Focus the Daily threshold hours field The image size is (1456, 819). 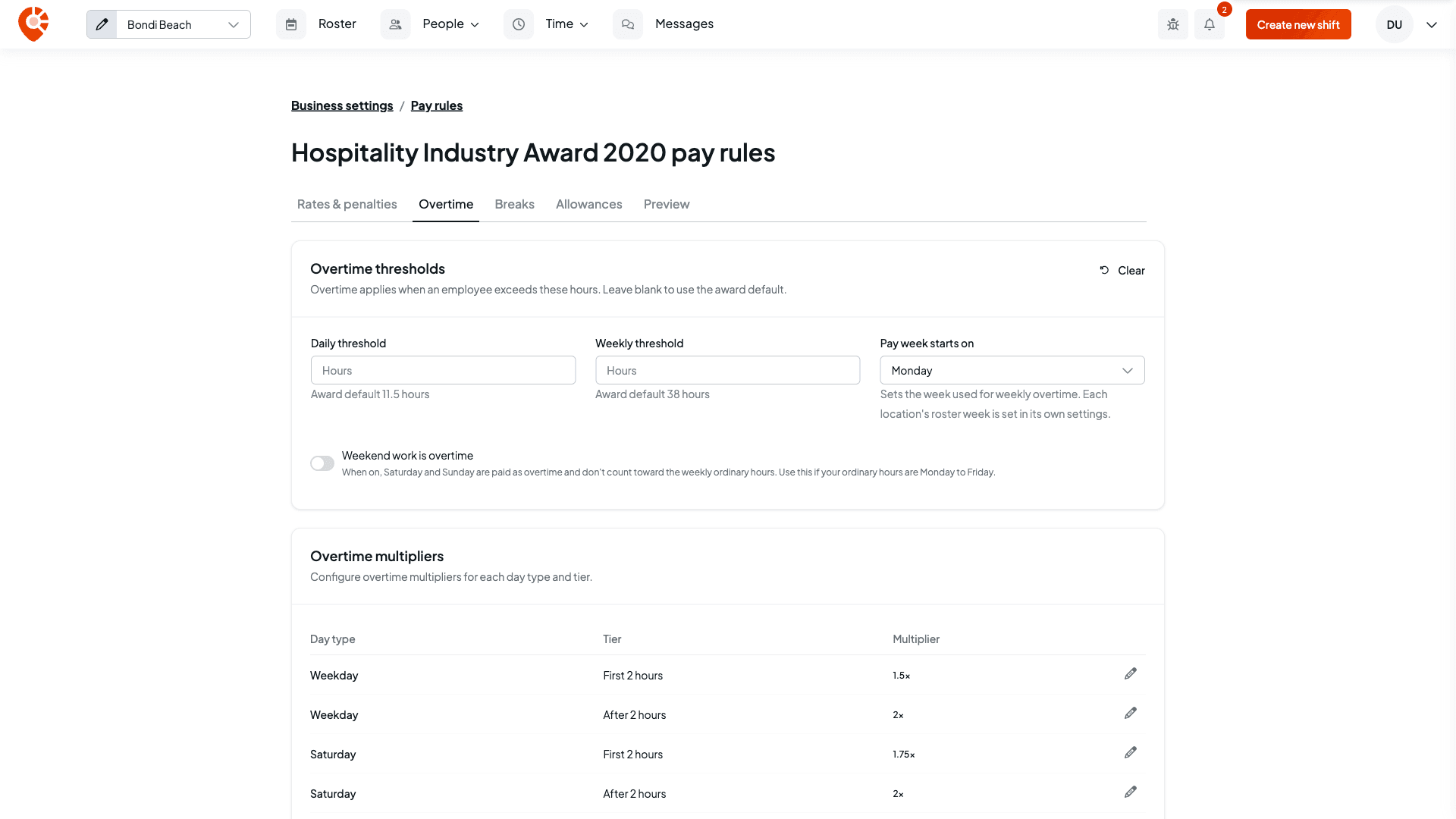pyautogui.click(x=444, y=370)
